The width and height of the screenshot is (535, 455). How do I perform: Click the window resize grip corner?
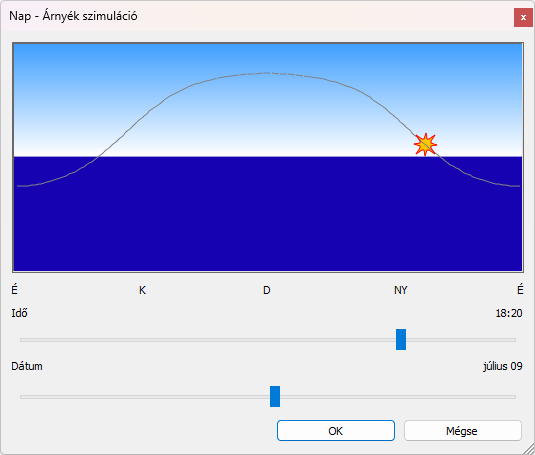pyautogui.click(x=529, y=449)
